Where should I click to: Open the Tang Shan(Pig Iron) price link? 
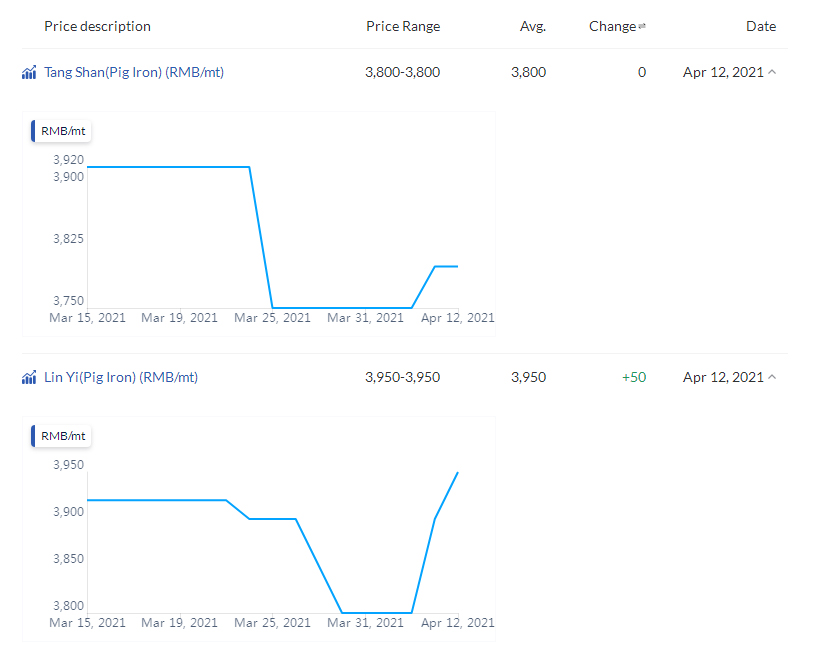tap(134, 72)
